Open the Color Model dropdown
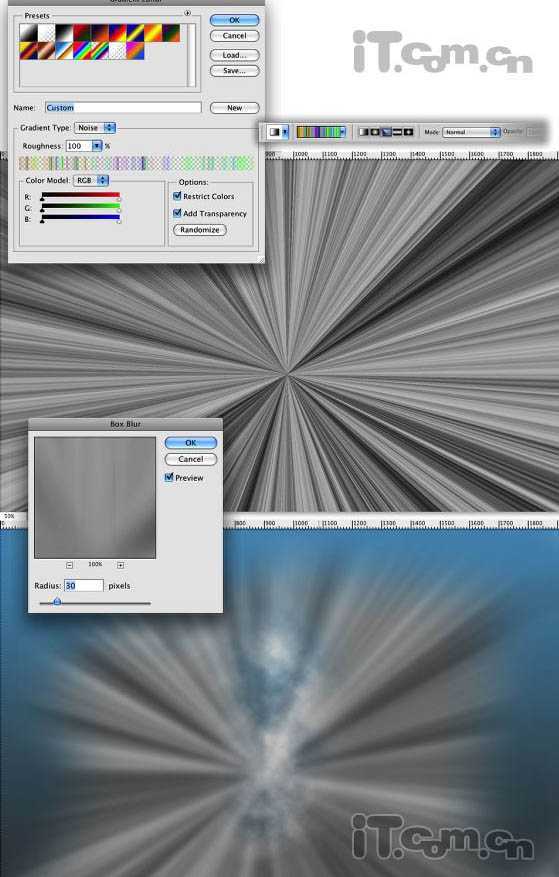This screenshot has height=877, width=559. [91, 180]
